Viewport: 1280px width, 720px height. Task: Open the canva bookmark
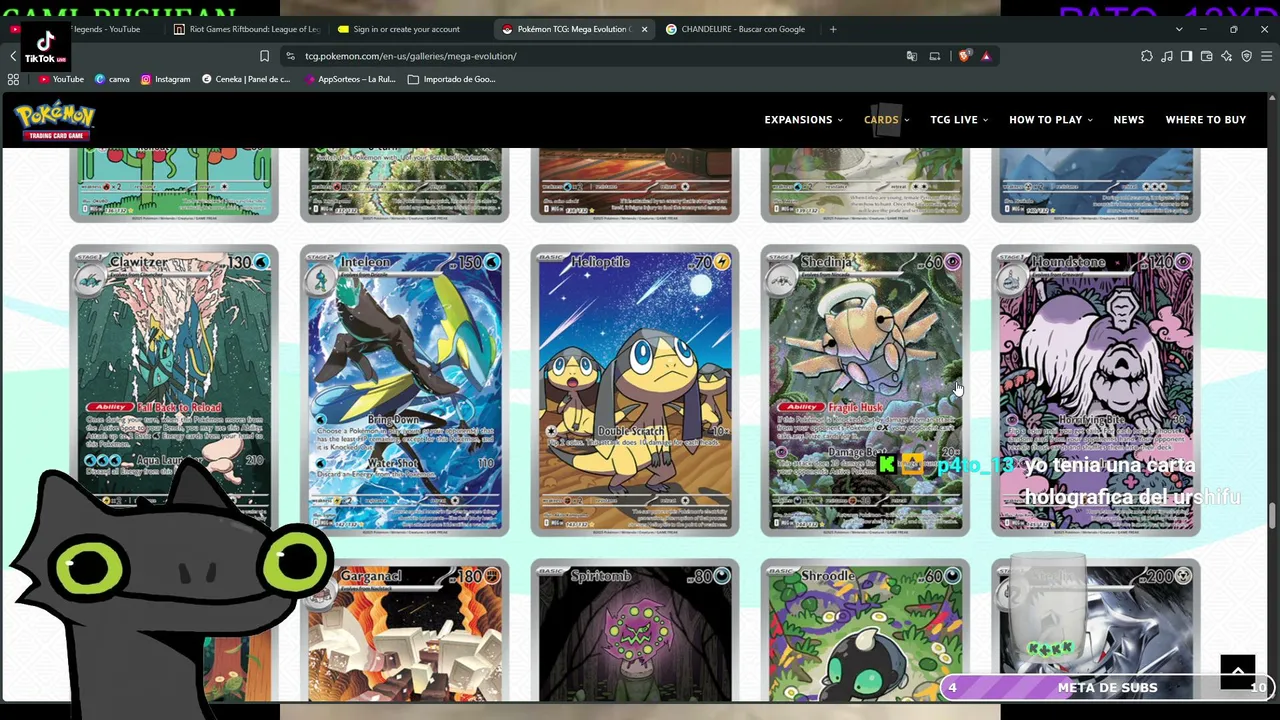click(112, 79)
